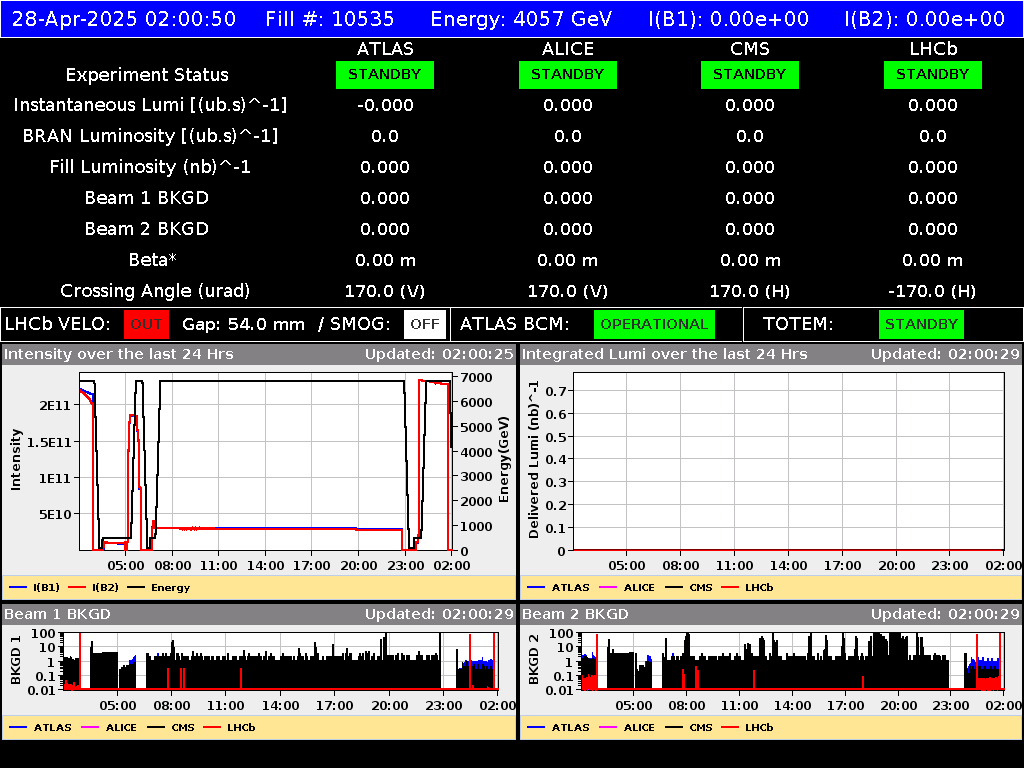Click the CMS legend entry under Beam 2 BKGD
This screenshot has height=768, width=1024.
[689, 728]
